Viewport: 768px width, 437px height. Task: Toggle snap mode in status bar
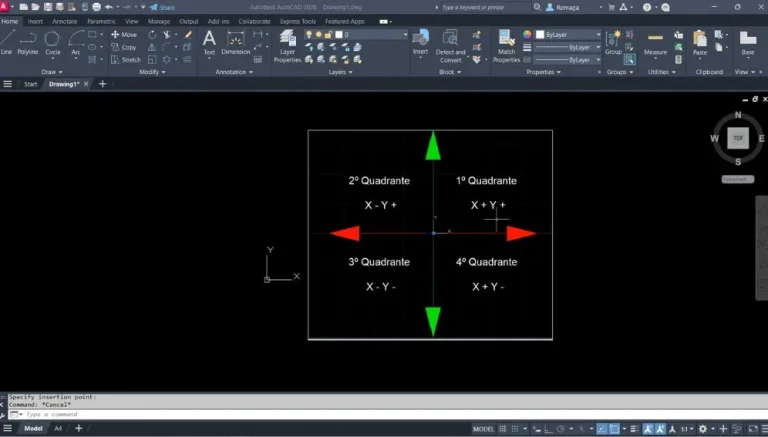[x=515, y=429]
